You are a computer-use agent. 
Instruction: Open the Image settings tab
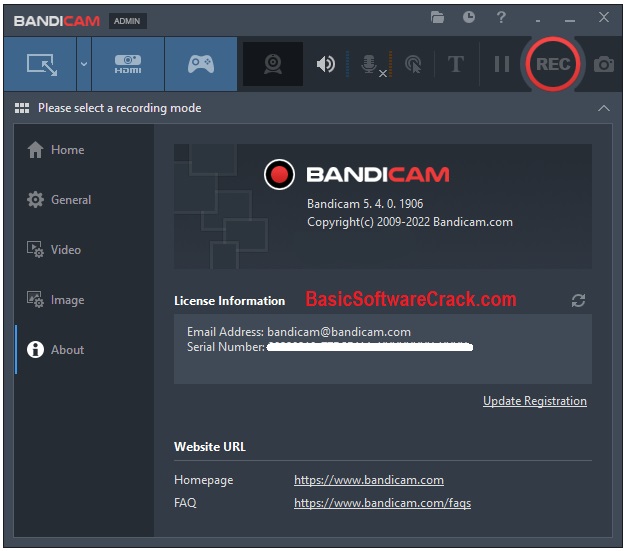click(55, 299)
